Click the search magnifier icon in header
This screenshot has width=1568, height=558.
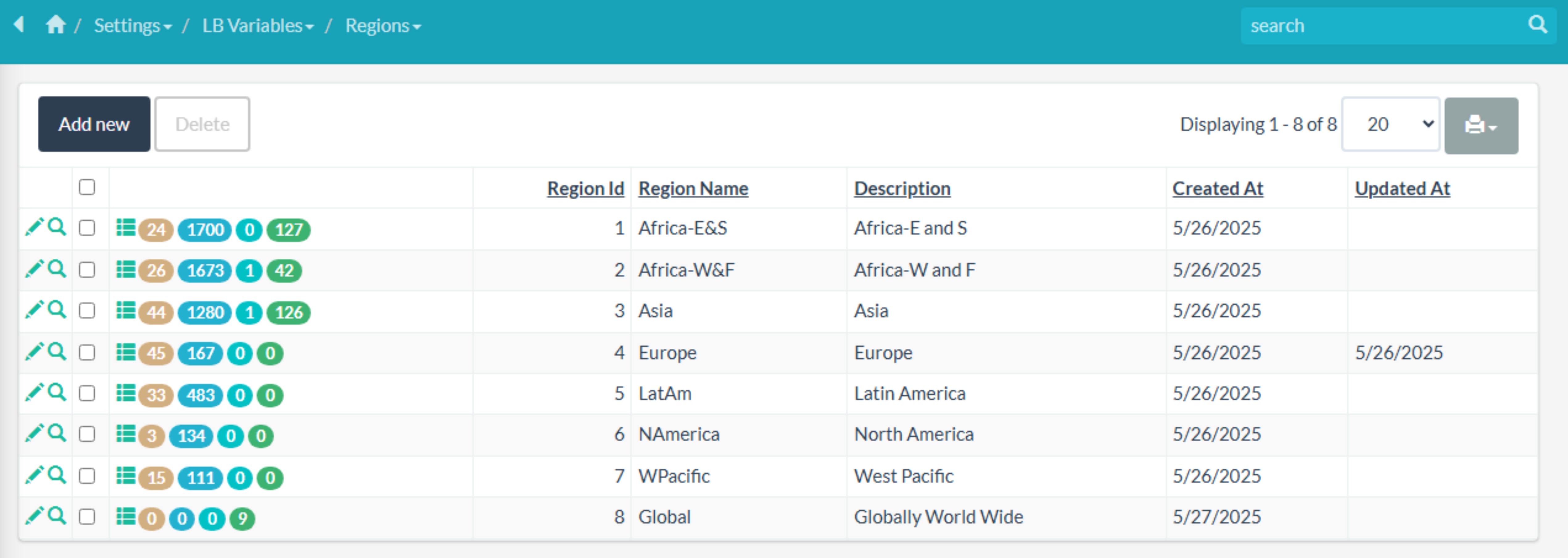[1537, 24]
